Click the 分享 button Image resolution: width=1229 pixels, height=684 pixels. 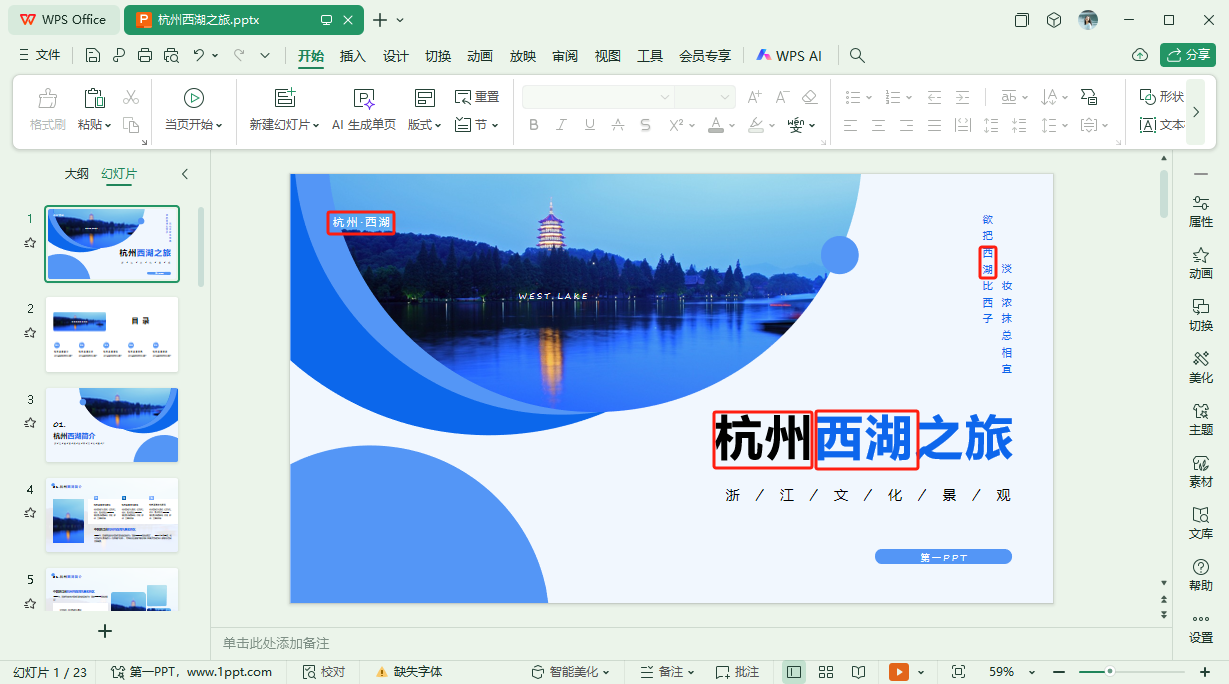point(1187,55)
